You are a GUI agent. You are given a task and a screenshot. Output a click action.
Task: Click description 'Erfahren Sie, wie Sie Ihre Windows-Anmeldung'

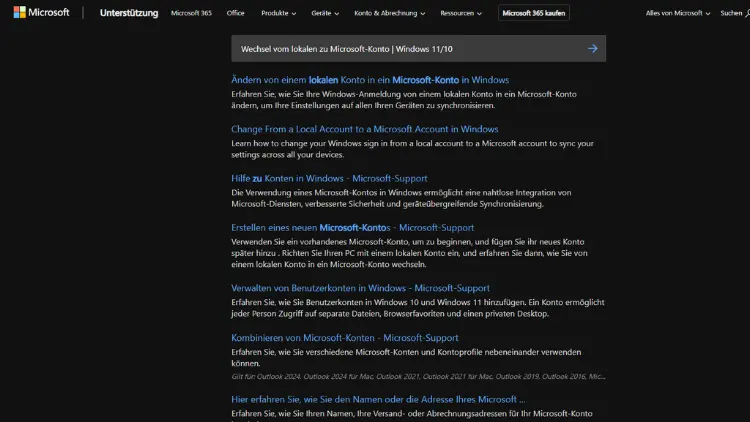coord(404,100)
